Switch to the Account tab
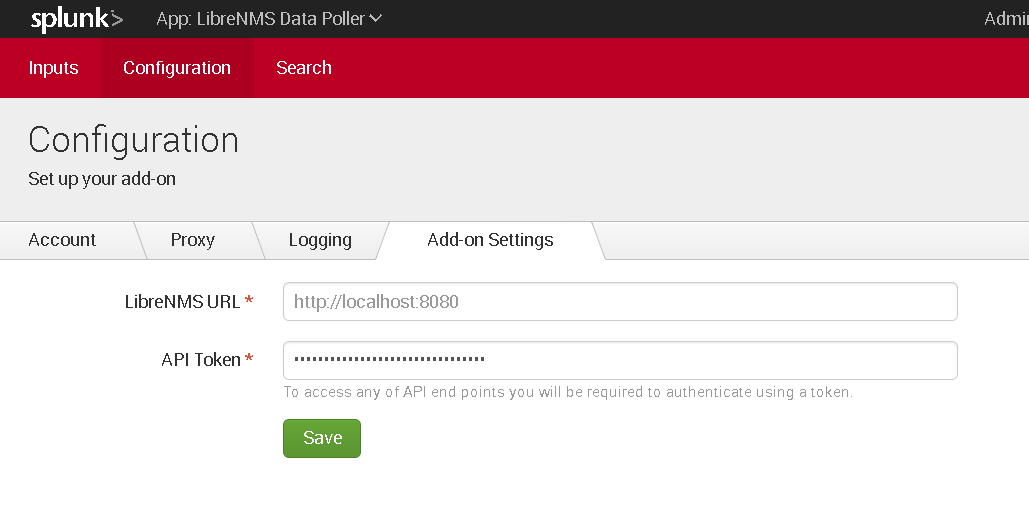 coord(62,240)
